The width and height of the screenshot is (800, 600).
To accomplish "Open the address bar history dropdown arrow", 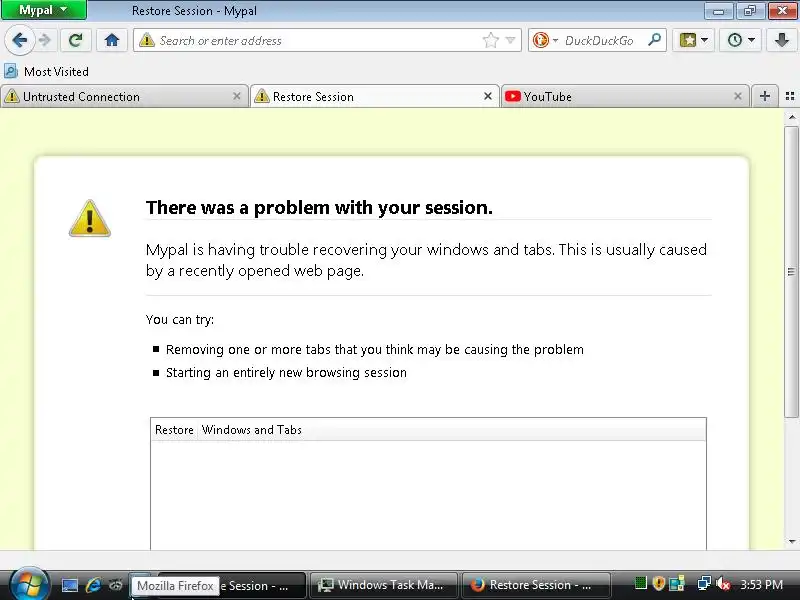I will 510,40.
